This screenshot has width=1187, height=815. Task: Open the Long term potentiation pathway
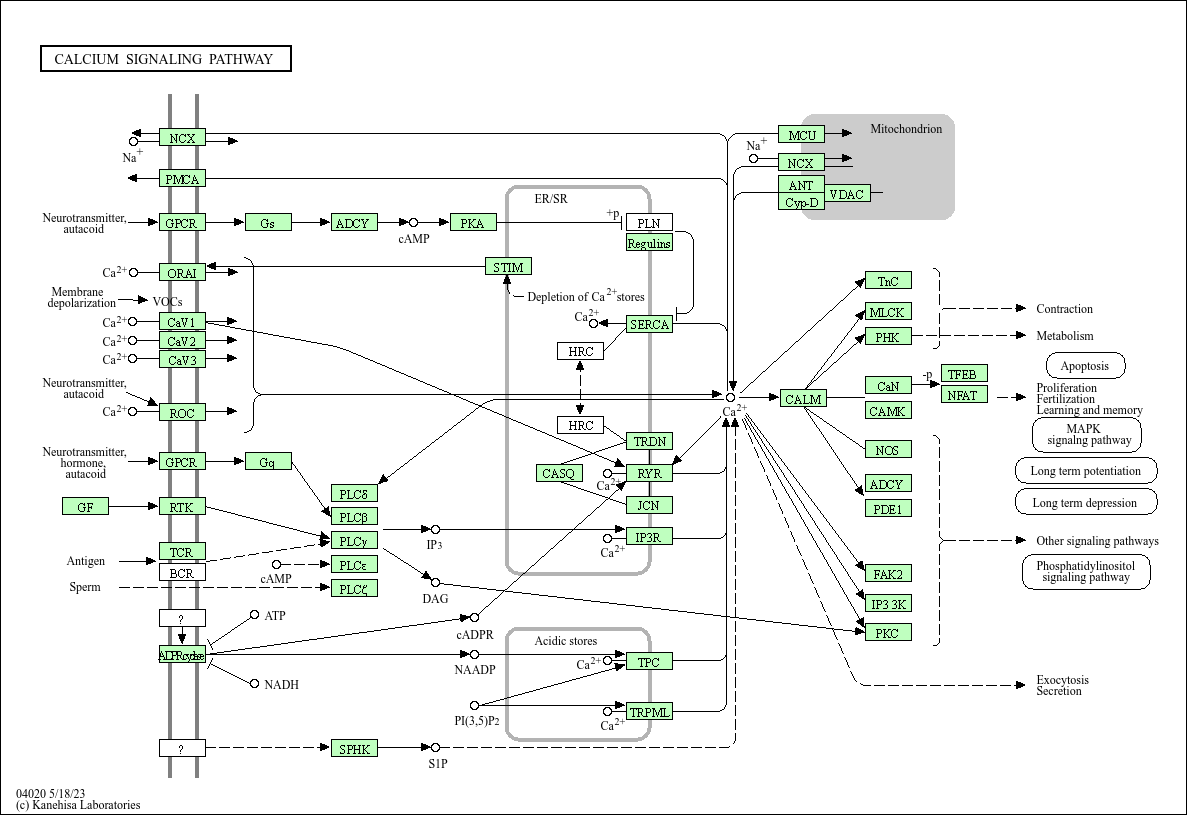click(x=1085, y=471)
